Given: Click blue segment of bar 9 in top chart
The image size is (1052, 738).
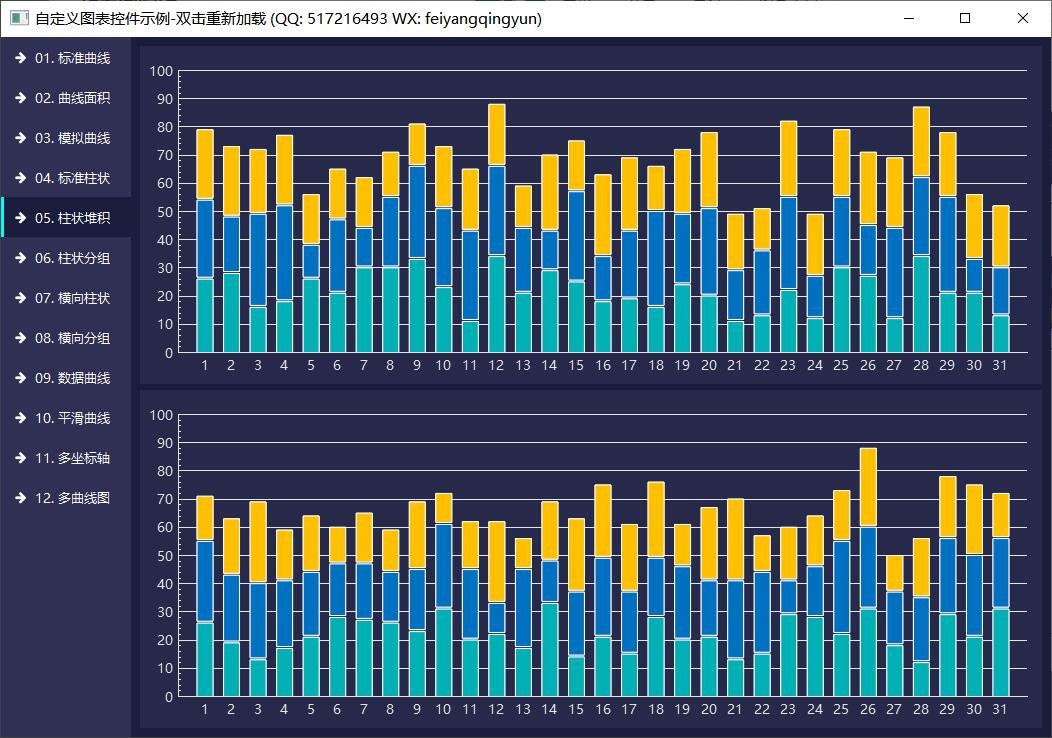Looking at the screenshot, I should [417, 212].
